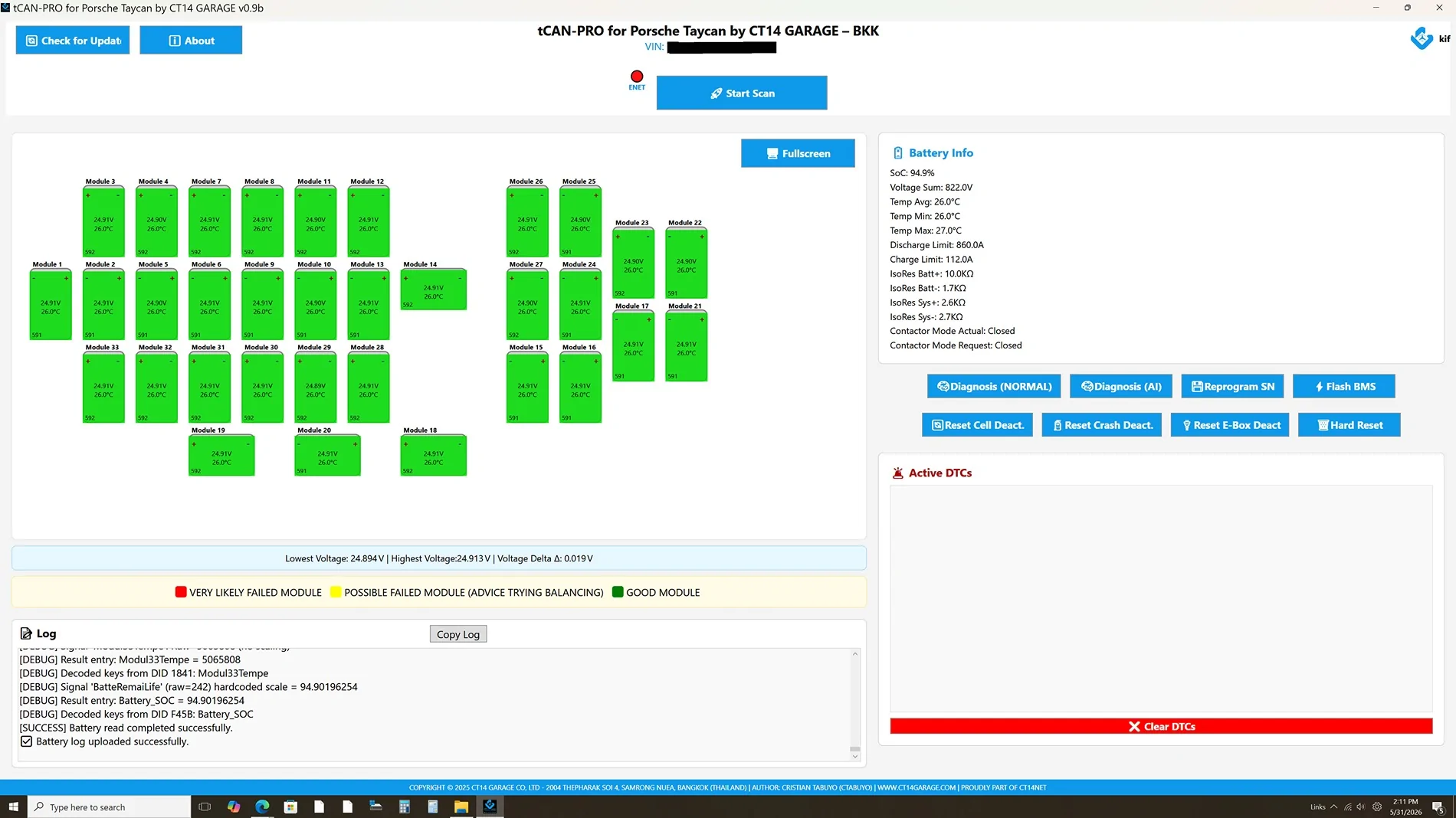Select the Module 15 battery tile
This screenshot has height=818, width=1456.
(527, 387)
